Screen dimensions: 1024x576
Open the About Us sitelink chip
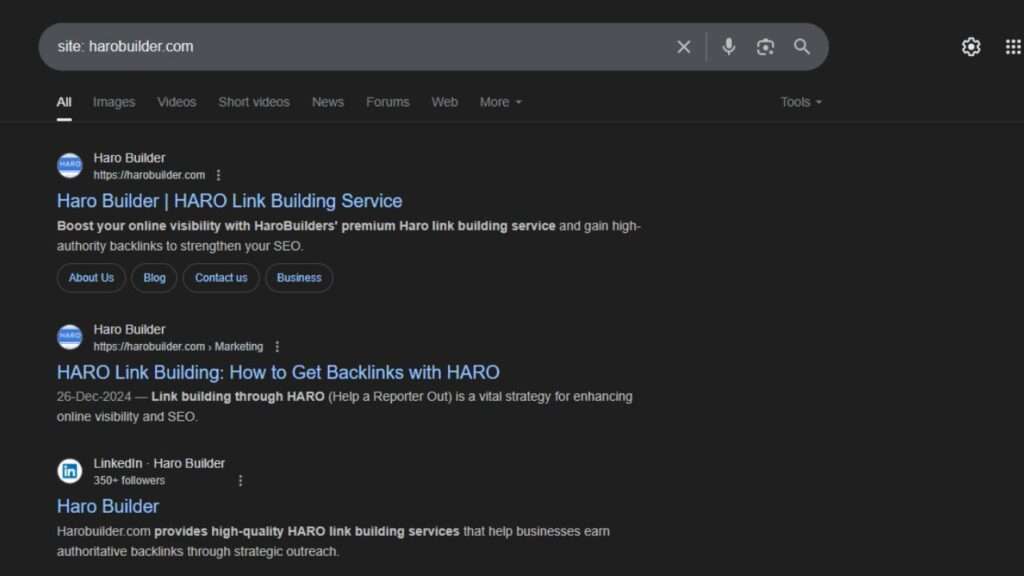pyautogui.click(x=91, y=278)
